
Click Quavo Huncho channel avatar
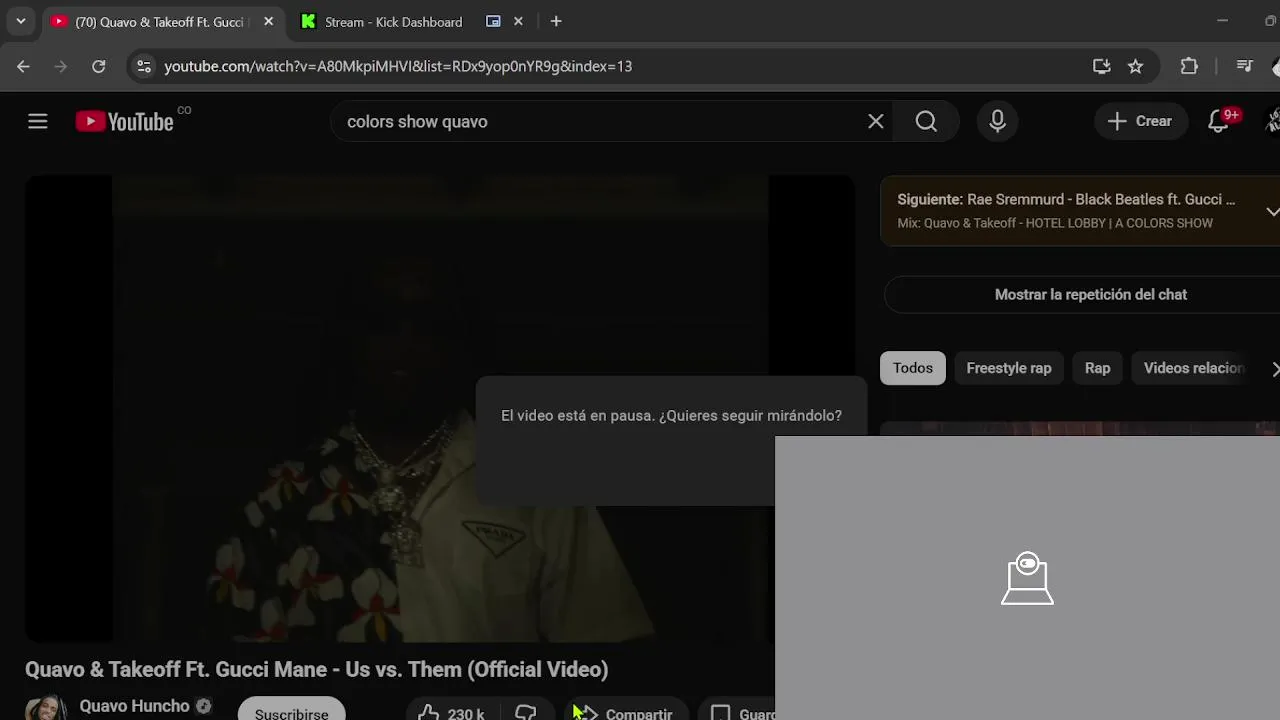pos(46,708)
